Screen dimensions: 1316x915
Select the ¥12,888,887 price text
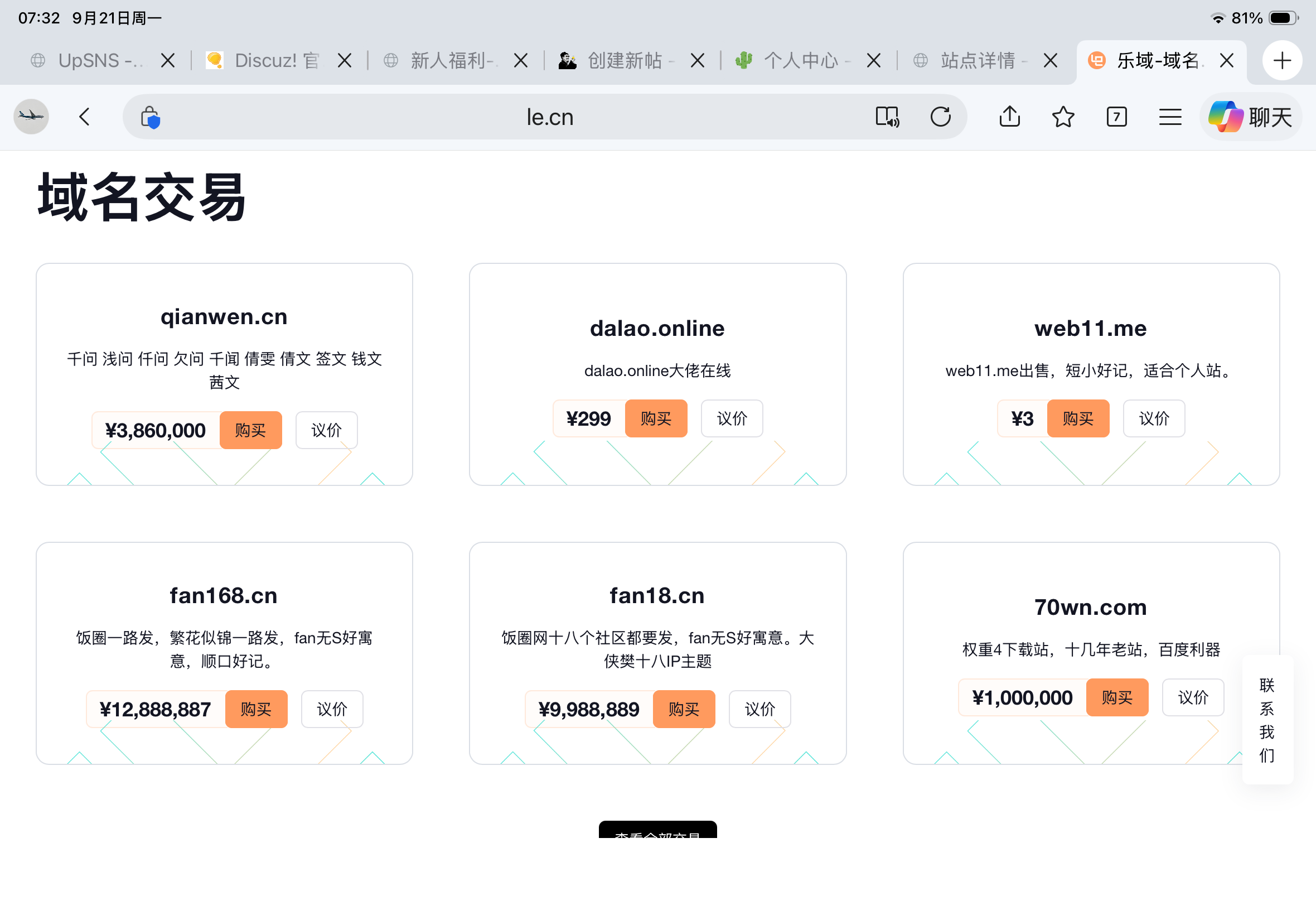coord(155,710)
